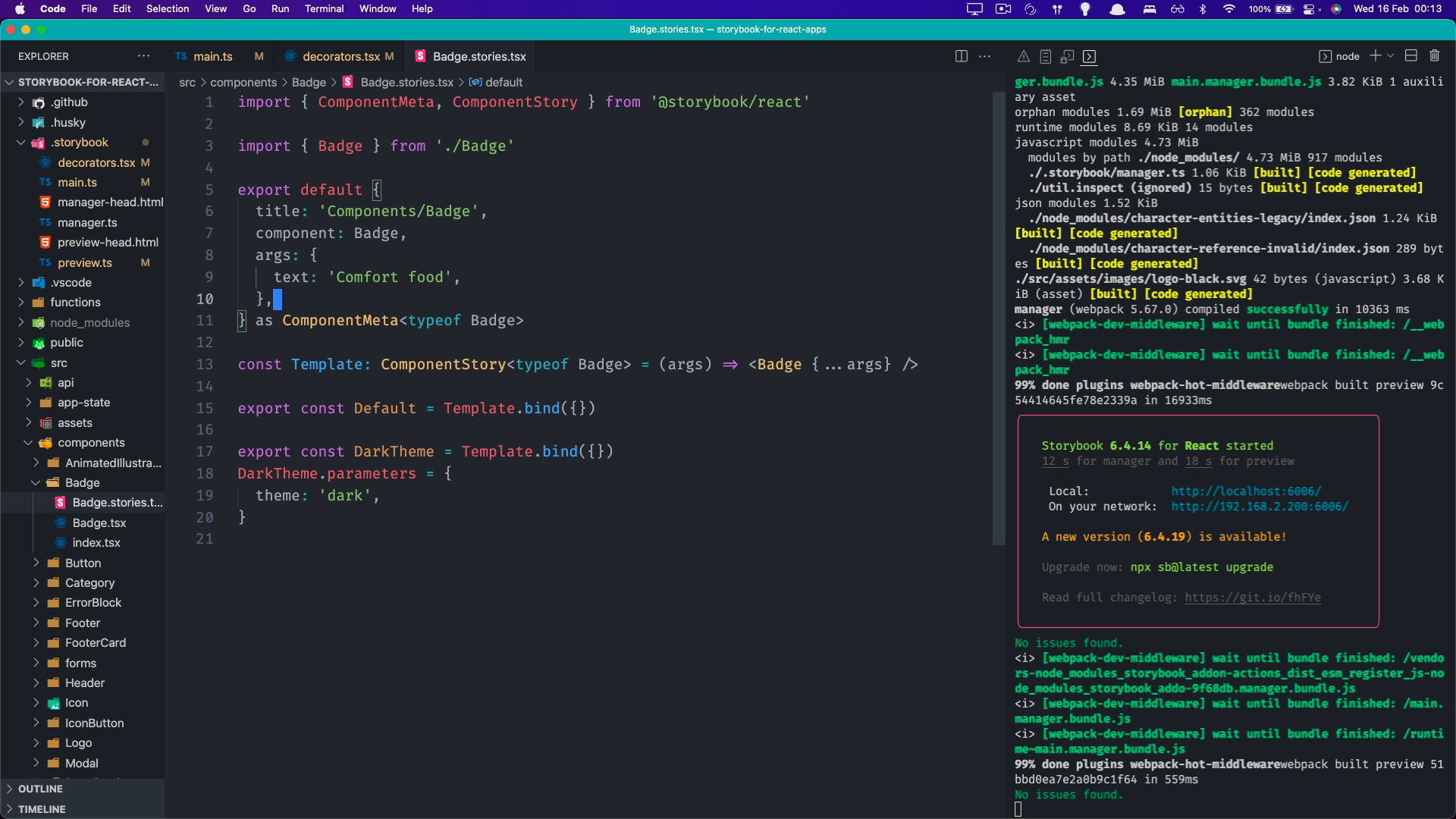Open the Wi-Fi menu bar icon
Image resolution: width=1456 pixels, height=819 pixels.
[x=1228, y=9]
